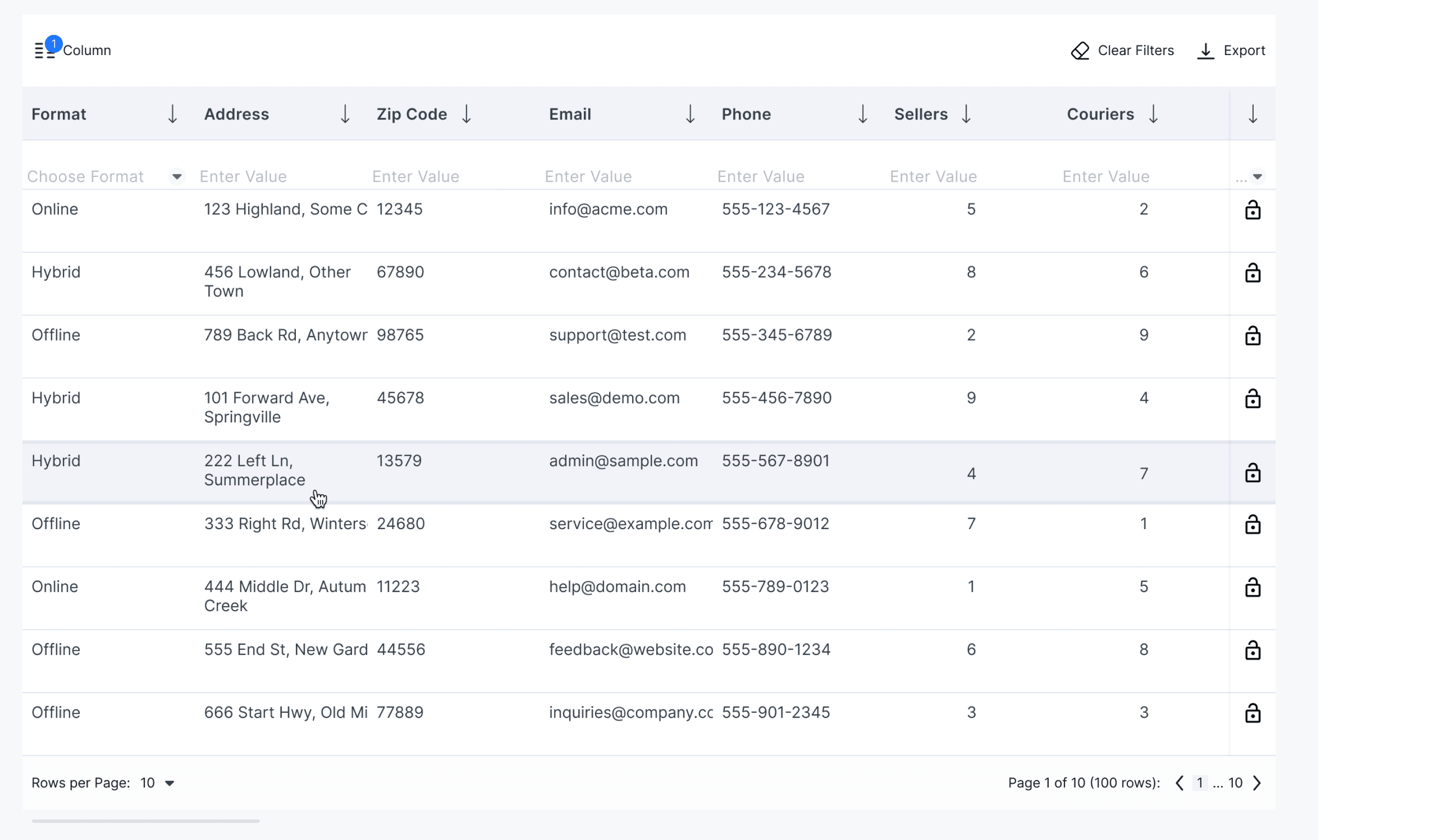Open Rows per Page dropdown

point(169,783)
